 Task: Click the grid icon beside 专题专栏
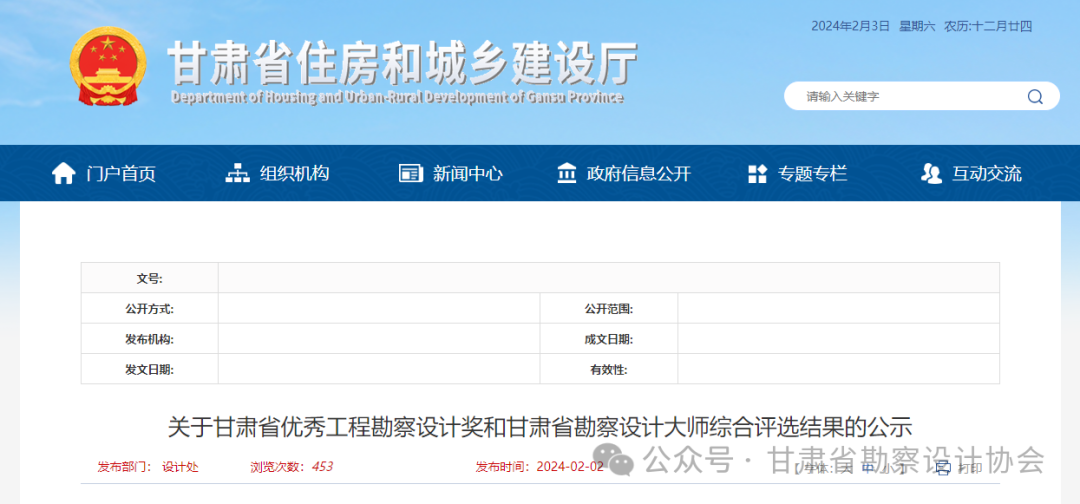(757, 173)
